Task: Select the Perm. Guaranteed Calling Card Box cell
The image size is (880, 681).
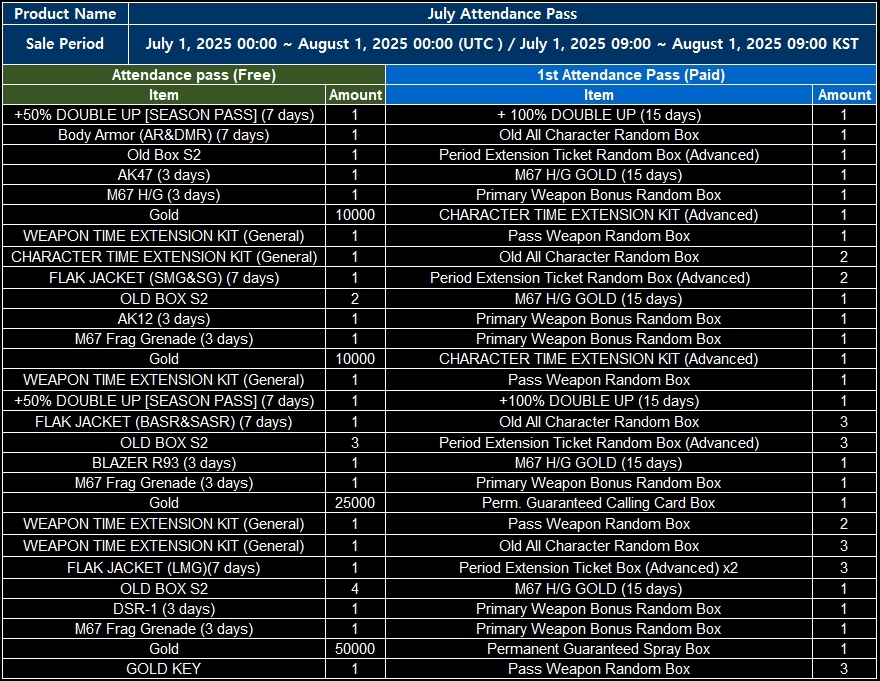Action: coord(599,503)
